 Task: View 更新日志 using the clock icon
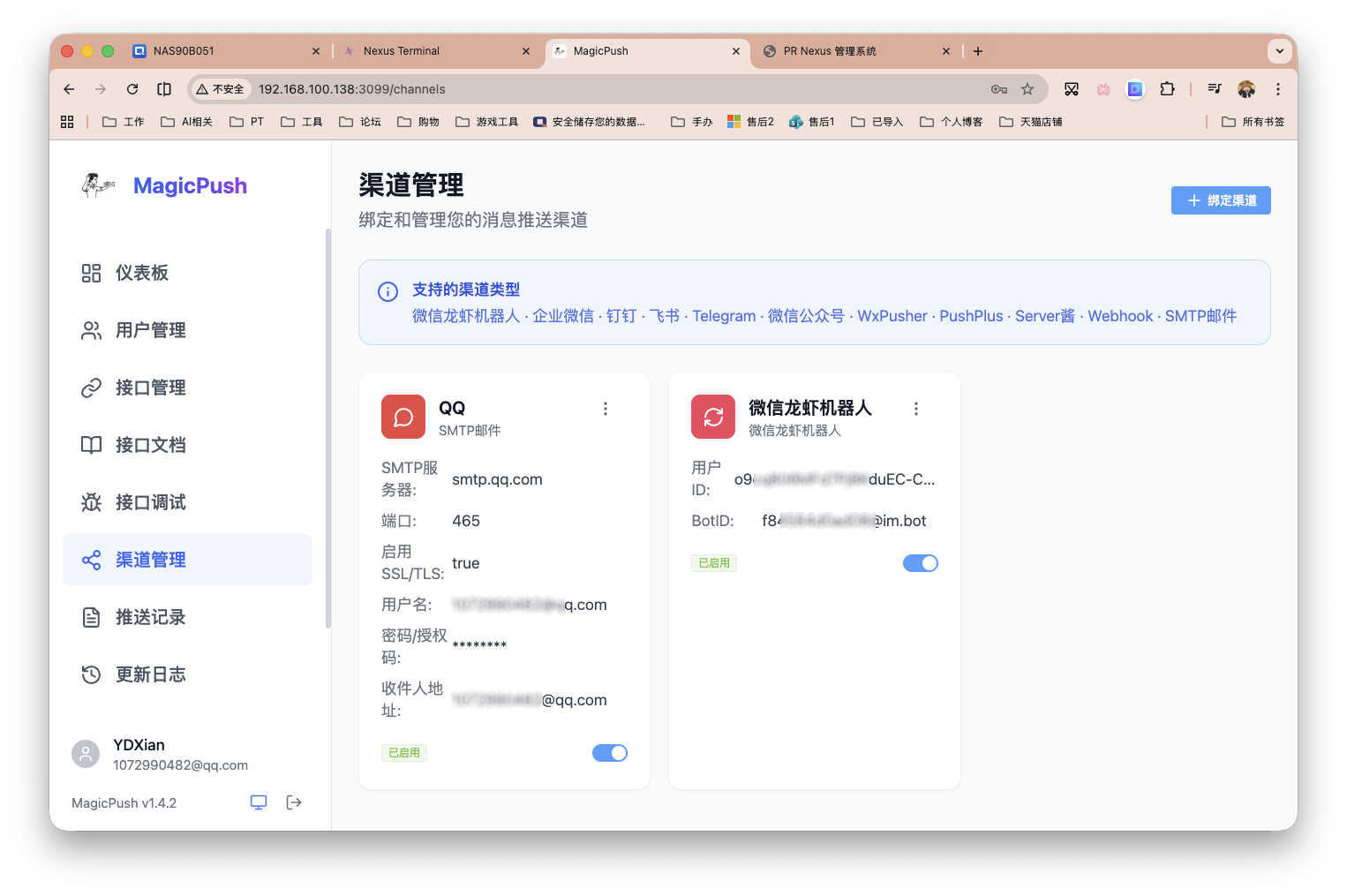pyautogui.click(x=91, y=674)
